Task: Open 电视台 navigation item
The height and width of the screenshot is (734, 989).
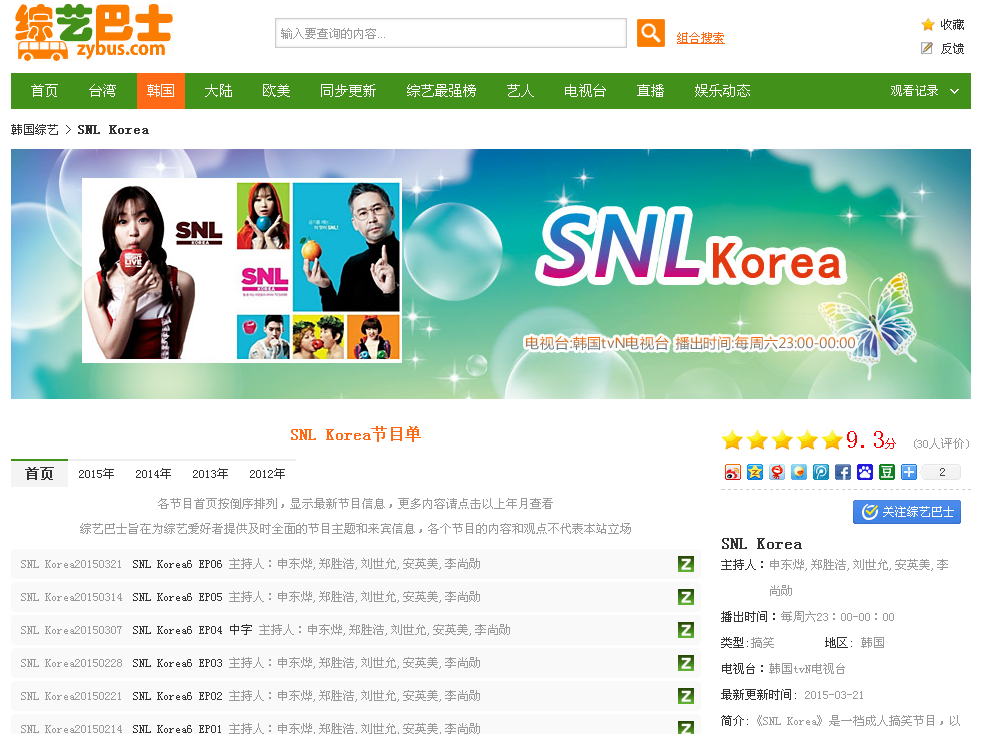Action: point(585,91)
